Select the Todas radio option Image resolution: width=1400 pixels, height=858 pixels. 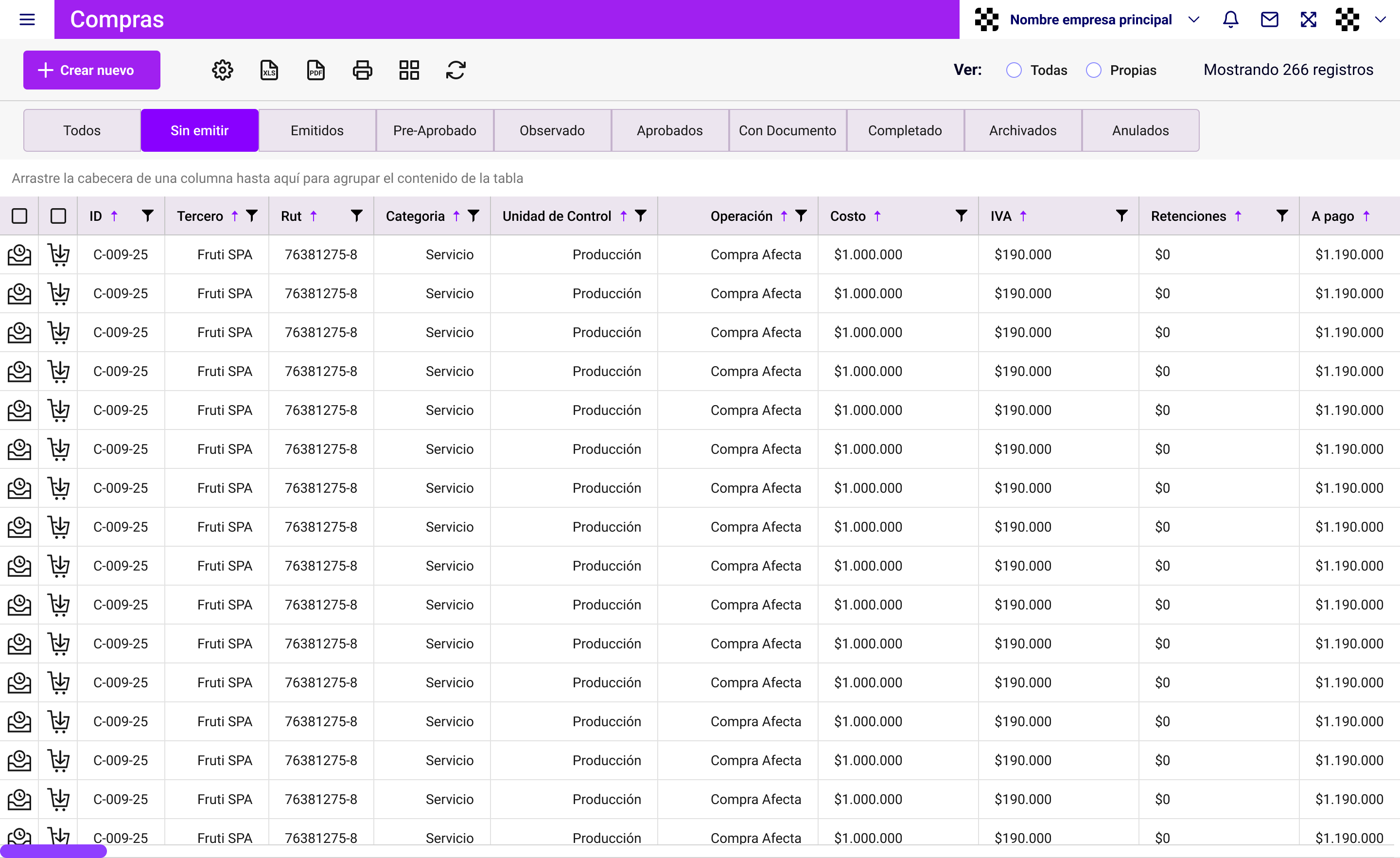pos(1014,70)
